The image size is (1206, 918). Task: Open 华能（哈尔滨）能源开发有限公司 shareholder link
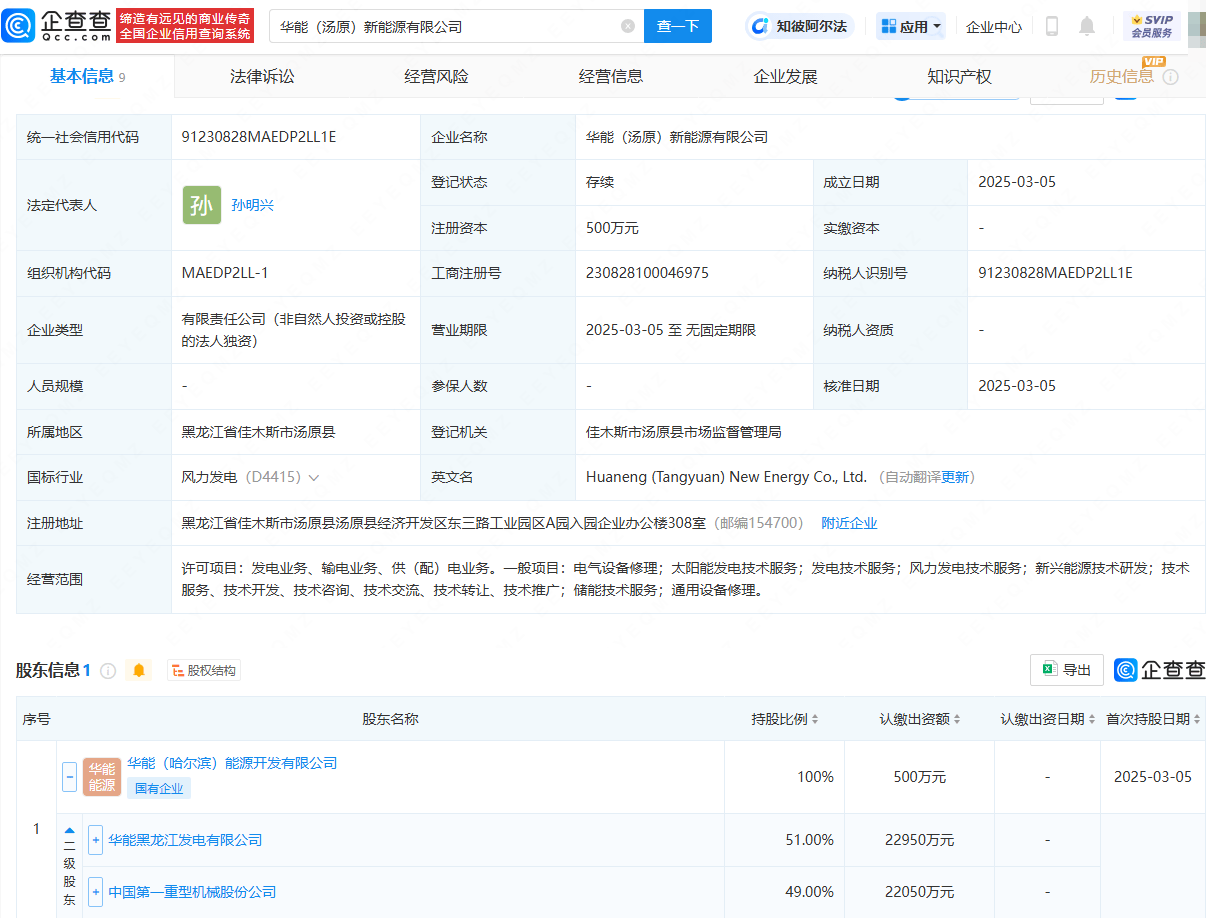click(232, 763)
